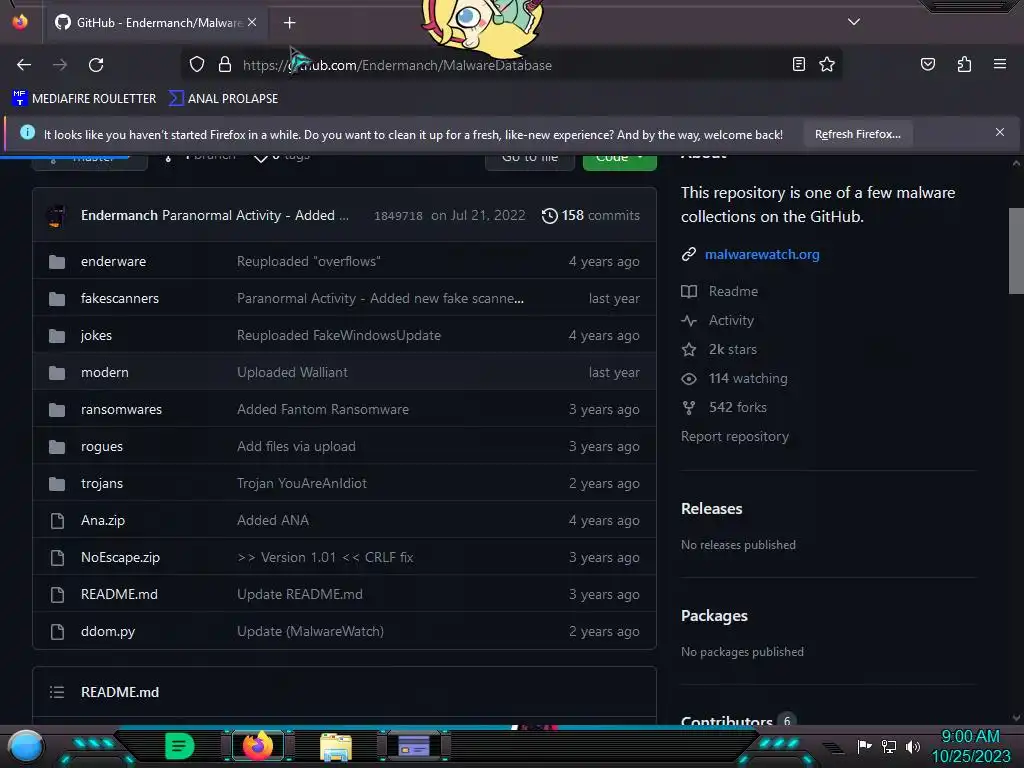This screenshot has height=768, width=1024.
Task: Click the volume speaker tray icon
Action: pyautogui.click(x=912, y=746)
